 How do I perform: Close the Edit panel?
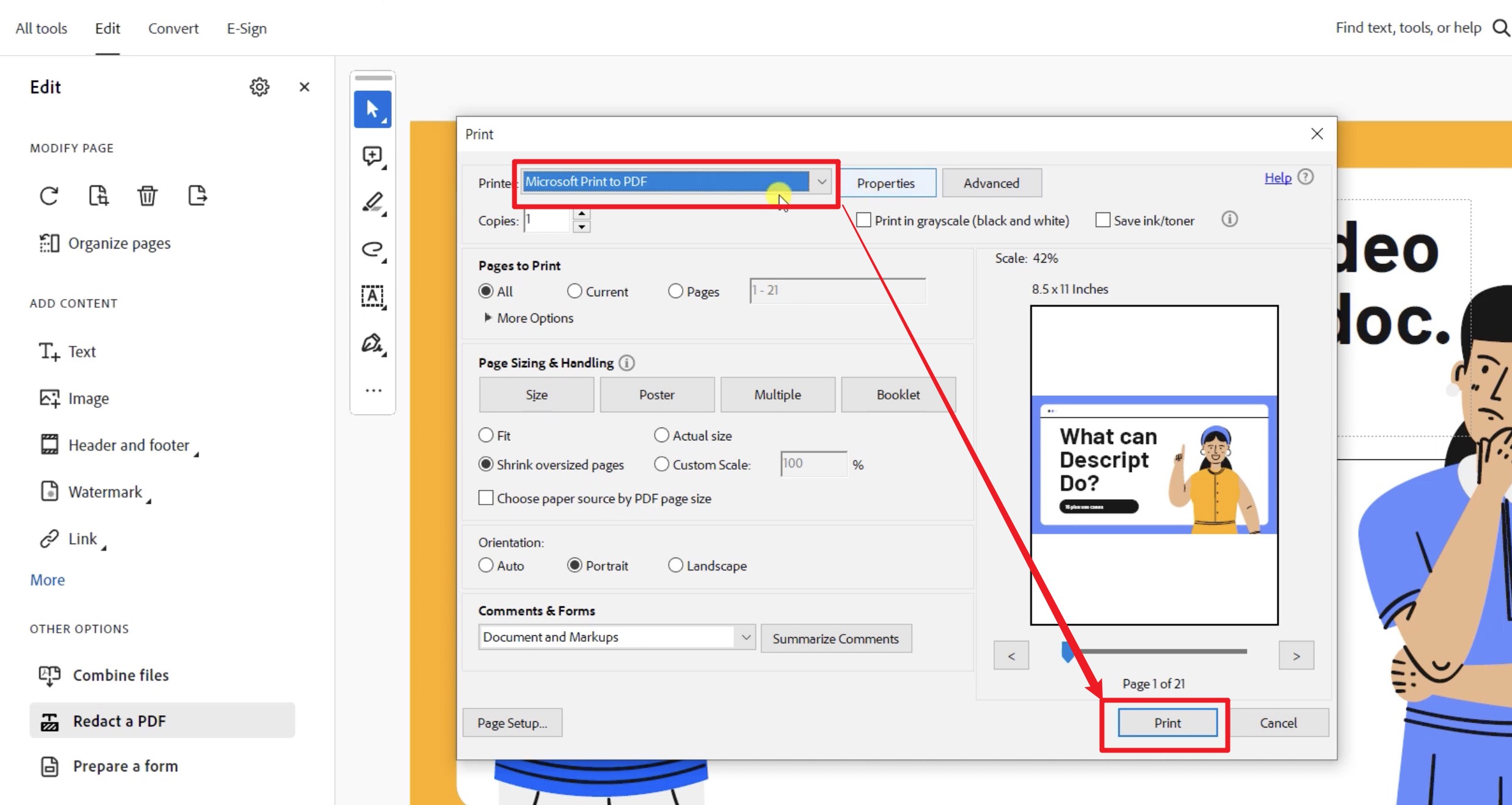coord(304,87)
